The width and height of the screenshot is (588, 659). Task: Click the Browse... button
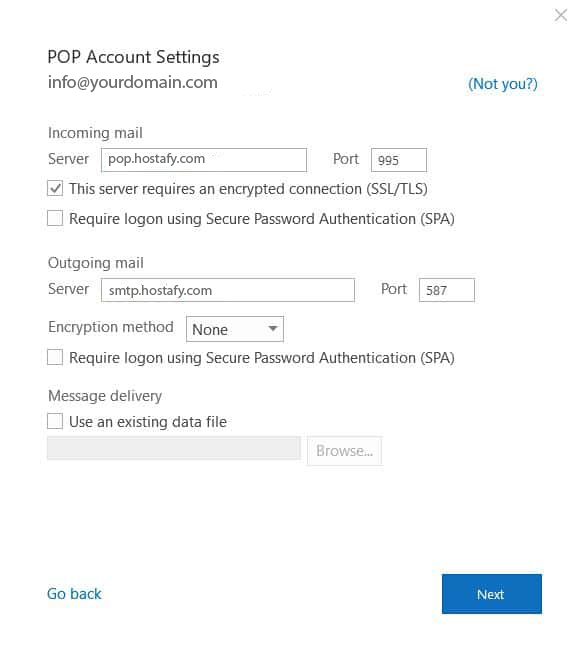click(344, 451)
